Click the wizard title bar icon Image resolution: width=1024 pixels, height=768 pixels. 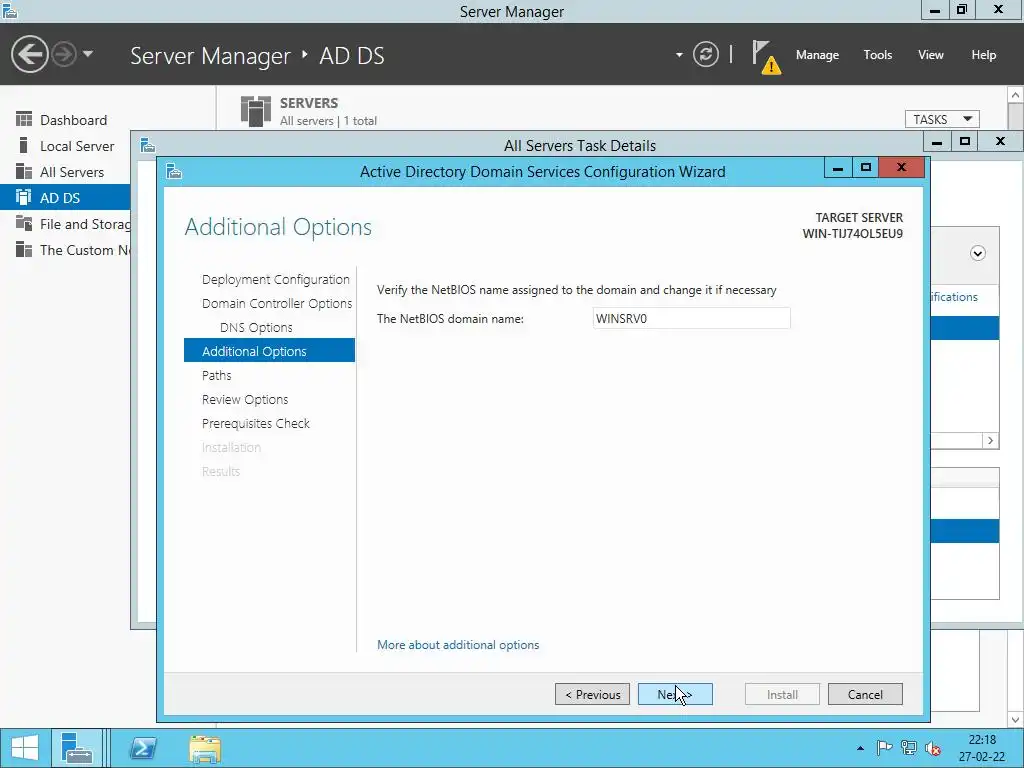(x=174, y=171)
